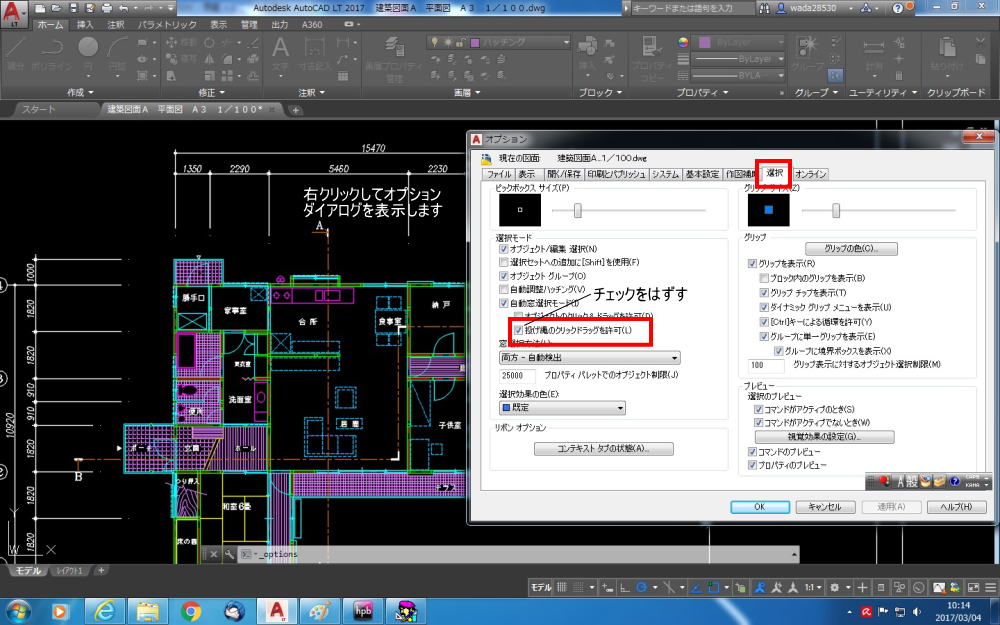Switch to the 挿入 ribbon tab
Viewport: 1000px width, 625px height.
85,24
